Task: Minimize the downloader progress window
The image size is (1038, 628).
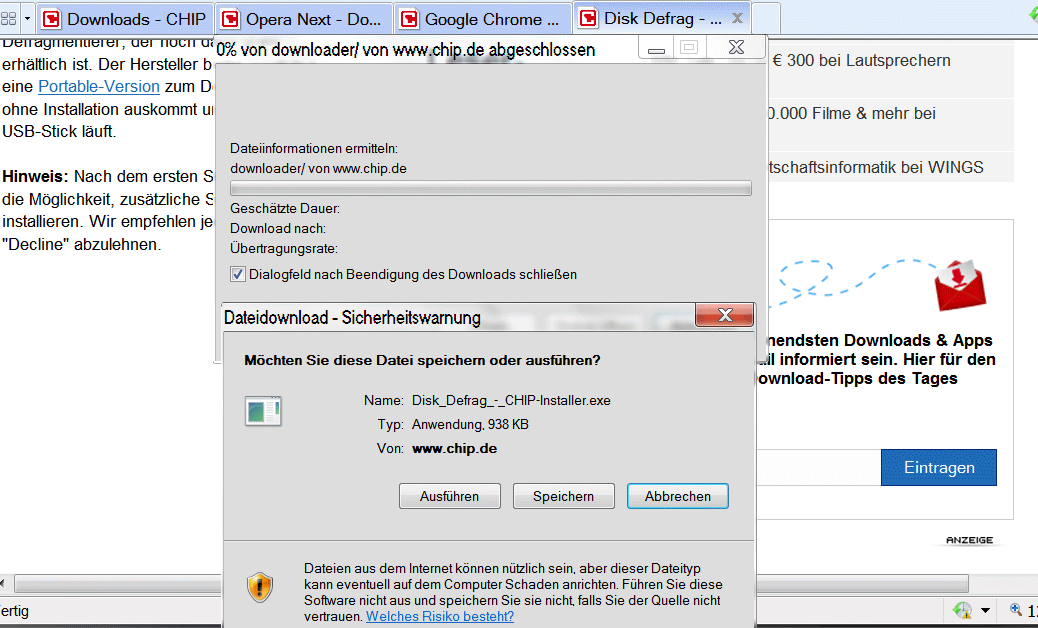Action: point(656,48)
